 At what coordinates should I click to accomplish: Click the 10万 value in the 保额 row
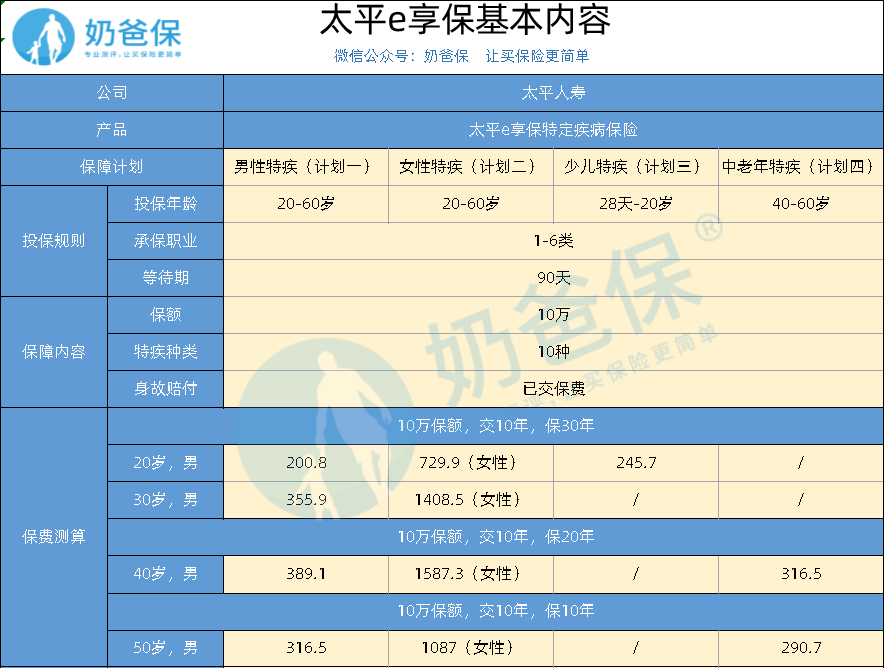[553, 315]
